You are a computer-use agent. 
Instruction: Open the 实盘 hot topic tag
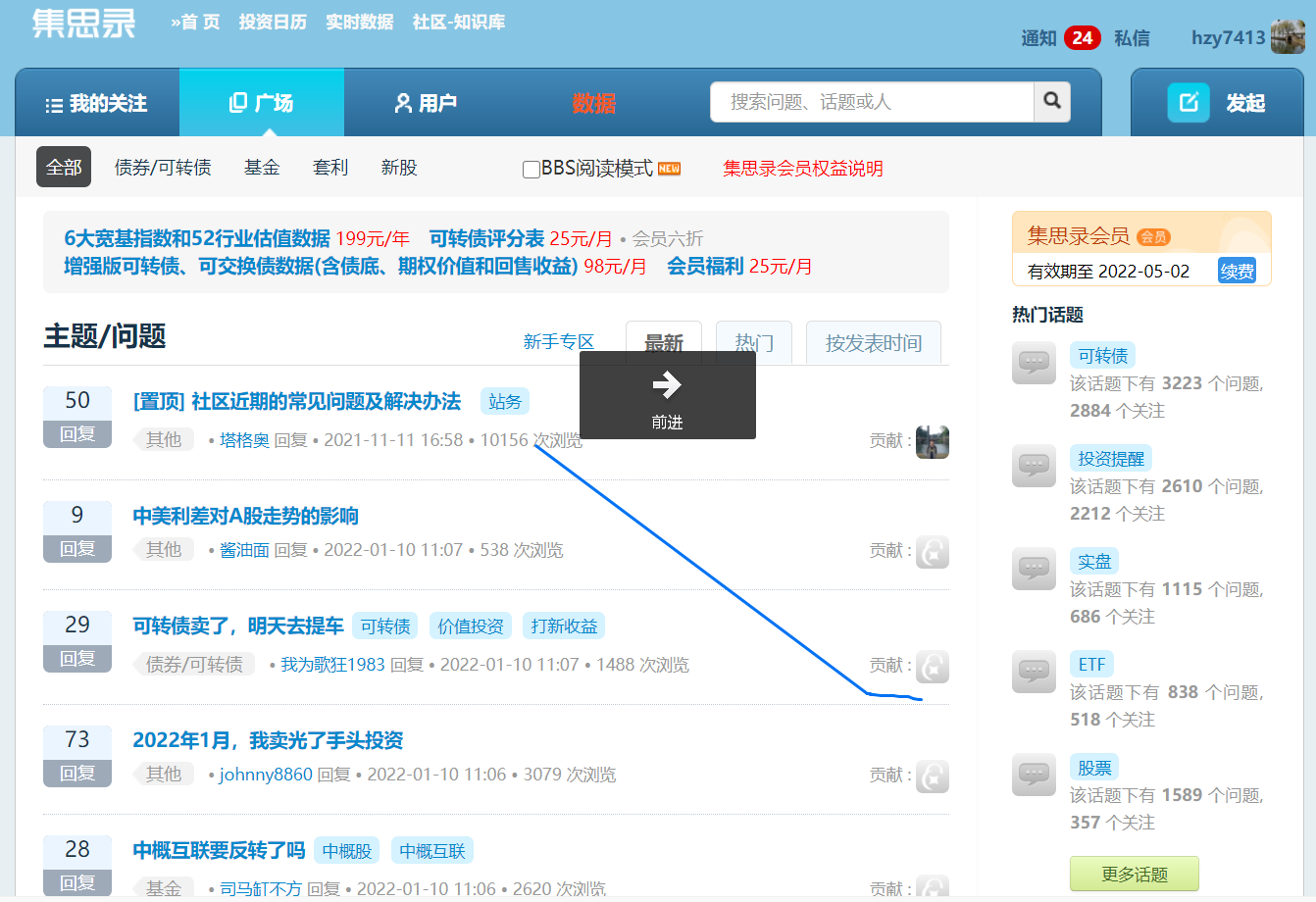1094,562
